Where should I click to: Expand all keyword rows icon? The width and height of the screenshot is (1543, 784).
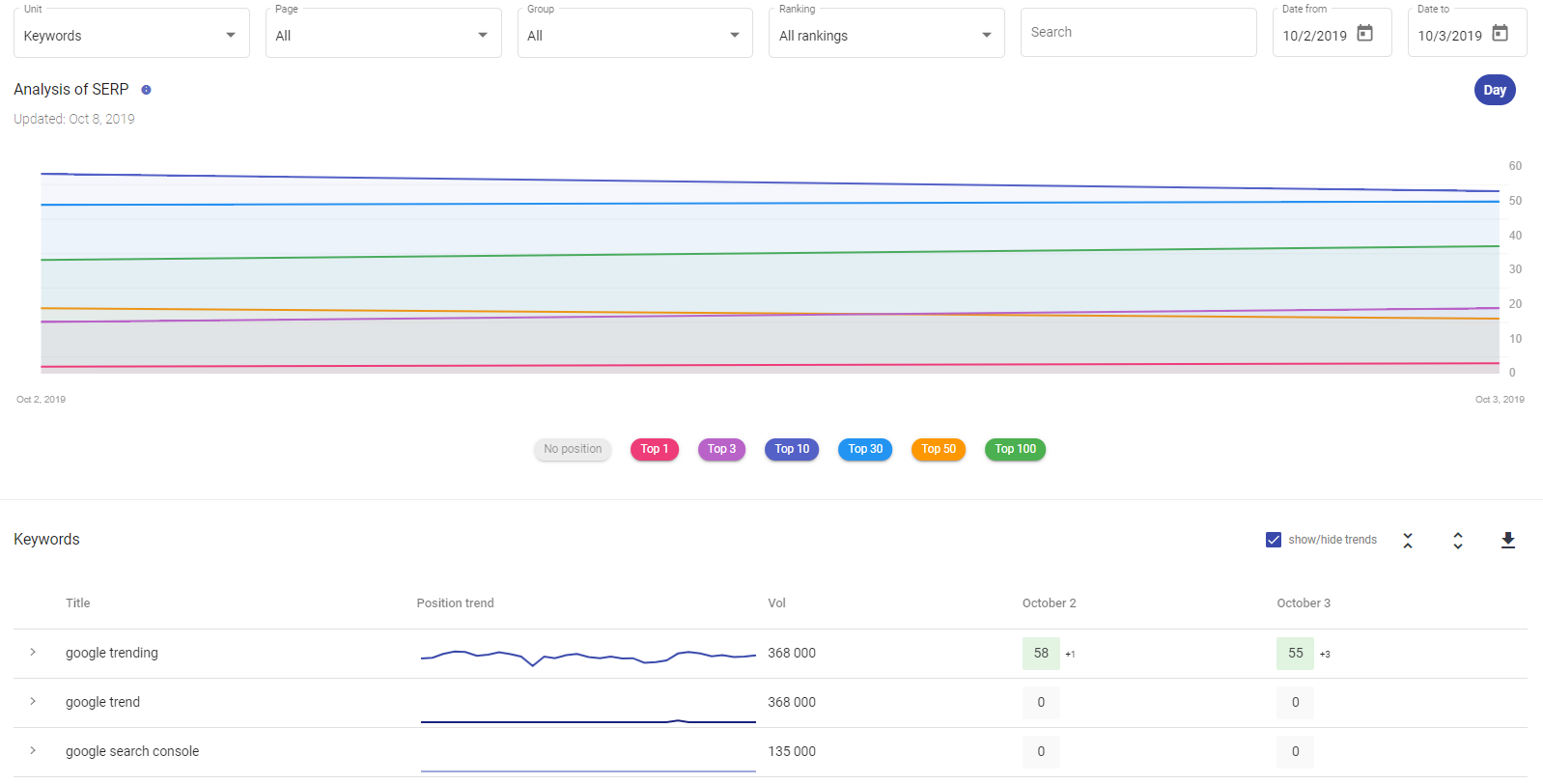(x=1457, y=541)
